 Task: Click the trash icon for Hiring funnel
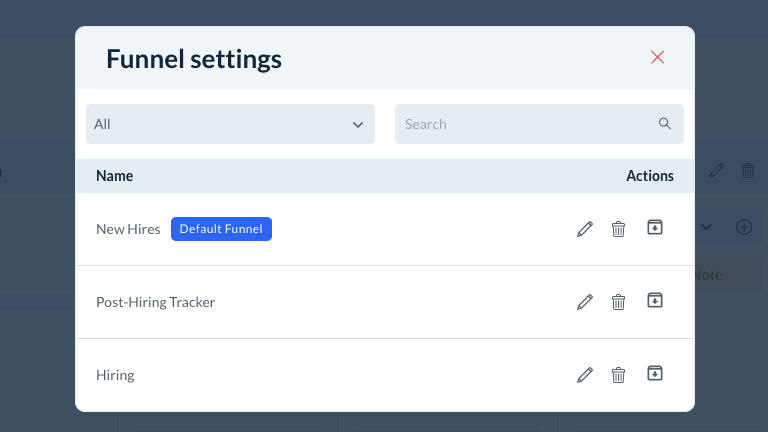coord(618,375)
